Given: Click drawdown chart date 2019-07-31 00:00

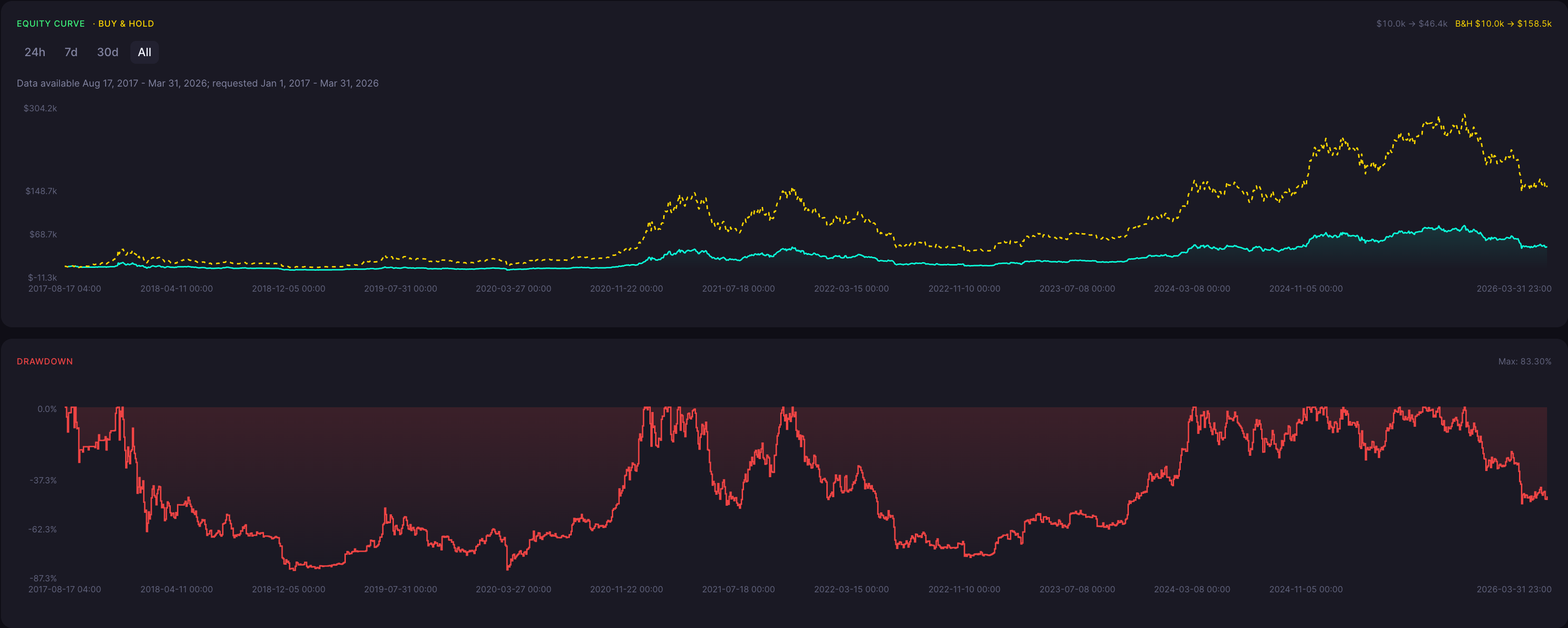Looking at the screenshot, I should pyautogui.click(x=401, y=589).
